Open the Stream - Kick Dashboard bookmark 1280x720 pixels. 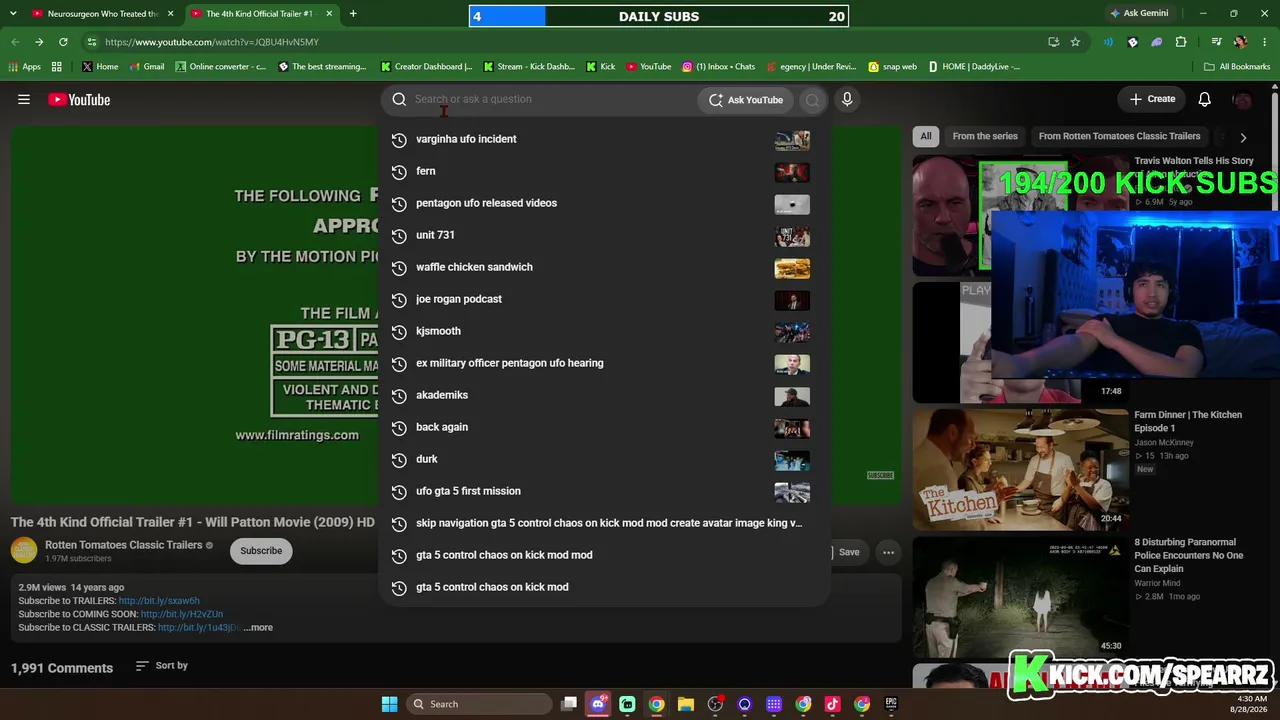pyautogui.click(x=529, y=67)
